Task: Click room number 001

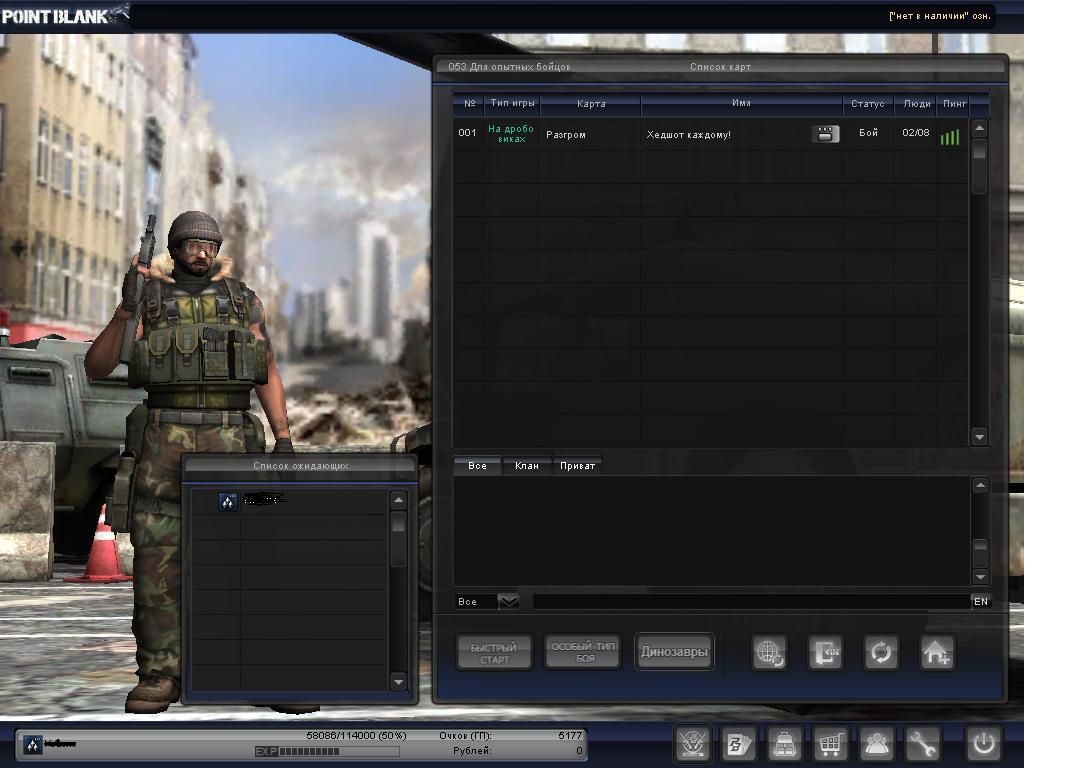Action: pos(468,133)
